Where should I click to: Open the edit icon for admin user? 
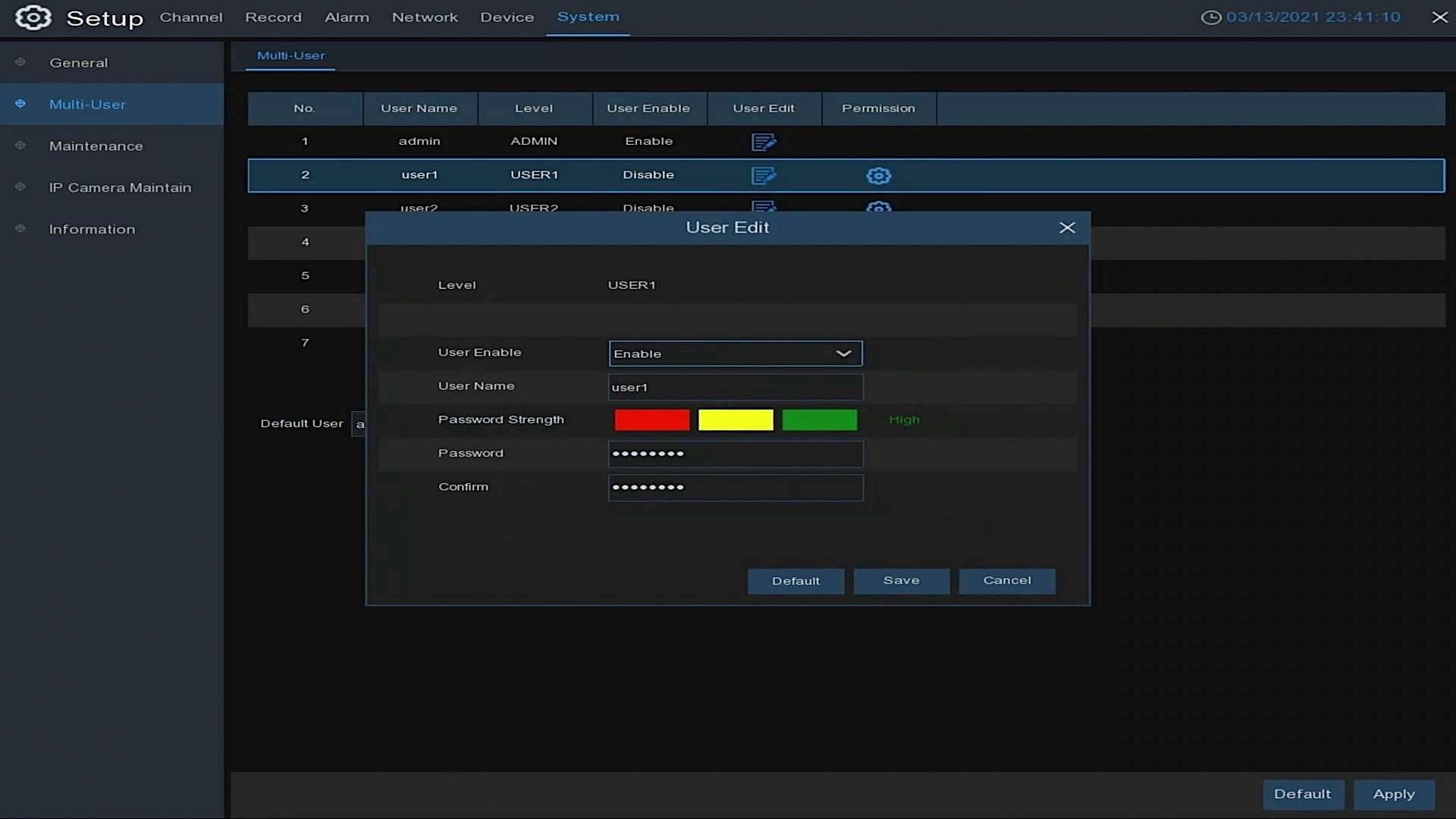764,142
